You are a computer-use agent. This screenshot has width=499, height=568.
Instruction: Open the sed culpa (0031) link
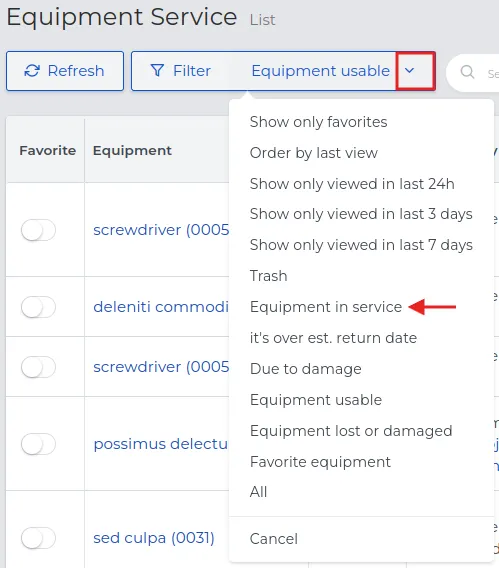(x=154, y=538)
